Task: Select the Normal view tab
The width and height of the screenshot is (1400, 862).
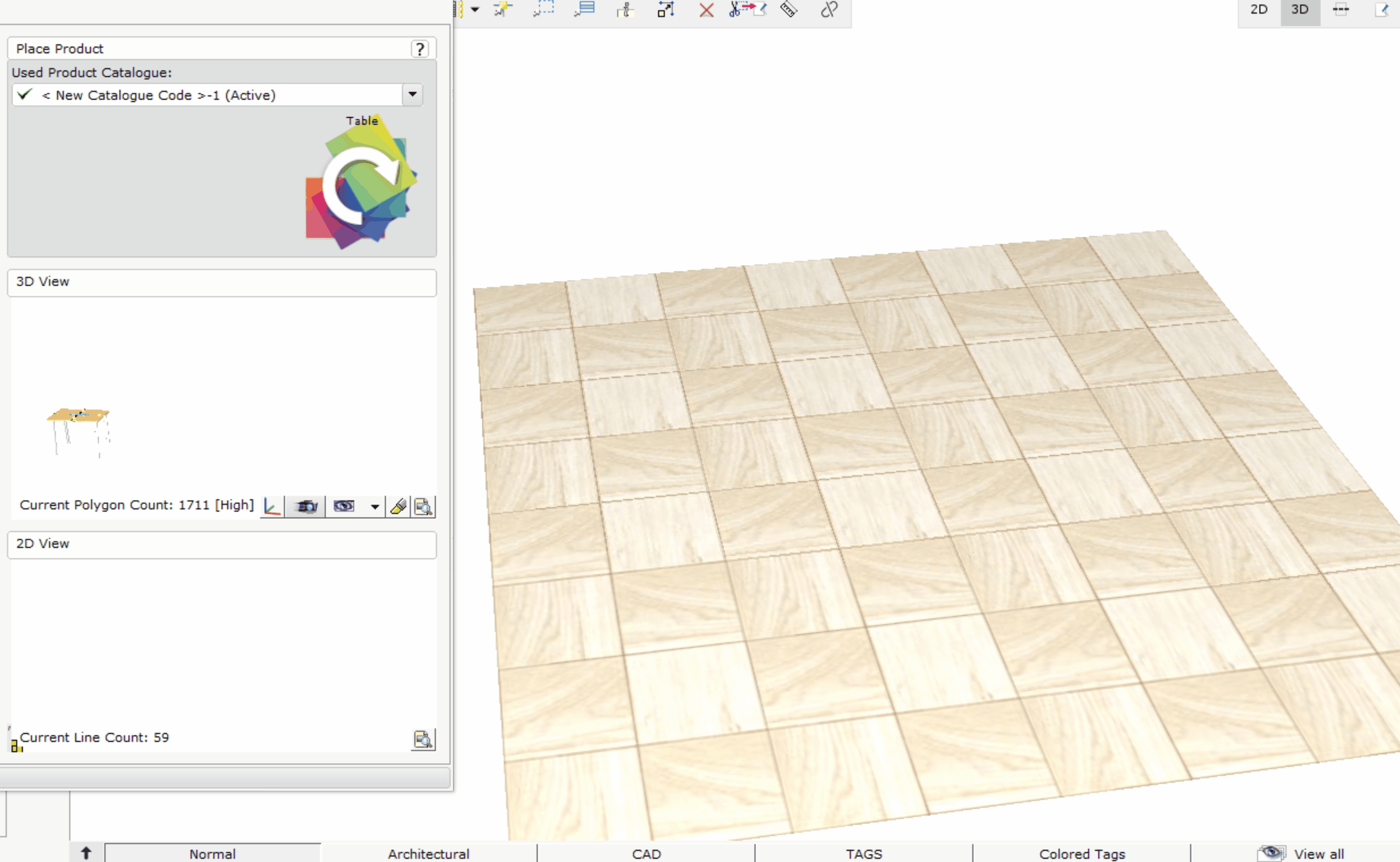Action: click(212, 853)
